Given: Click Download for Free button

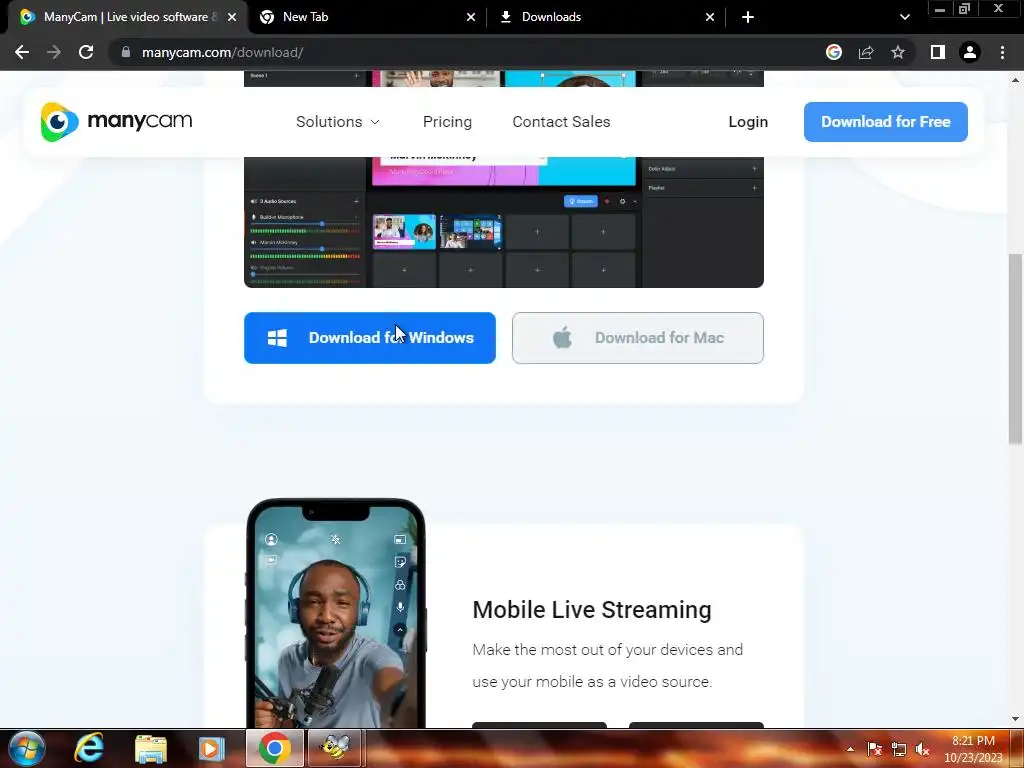Looking at the screenshot, I should tap(886, 122).
